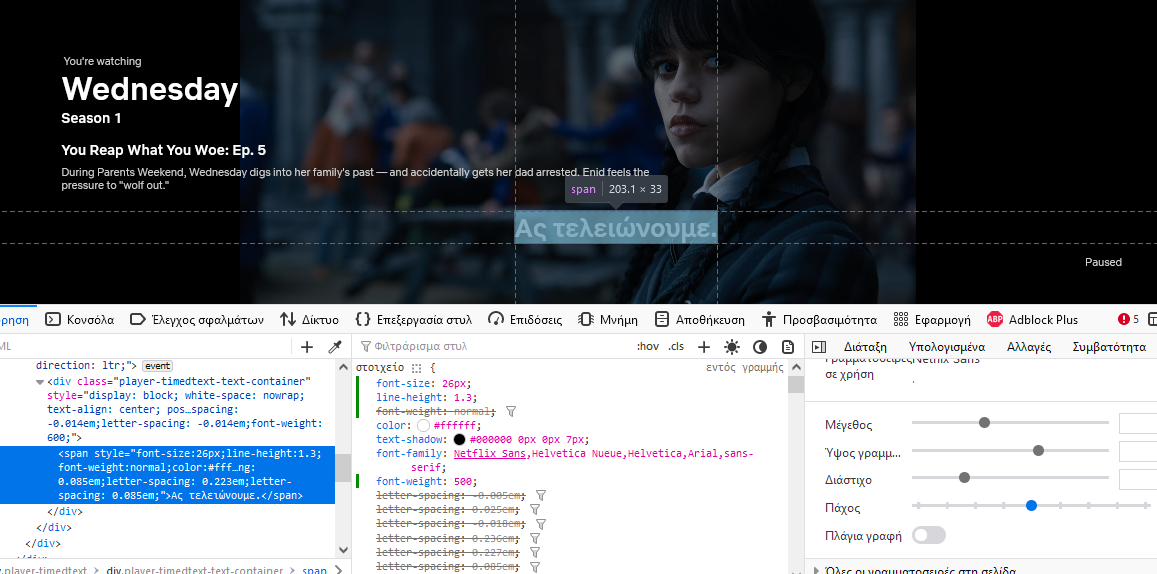Open the Αλλαγές changes tab
Screen dimensions: 1157x574
pyautogui.click(x=1029, y=347)
